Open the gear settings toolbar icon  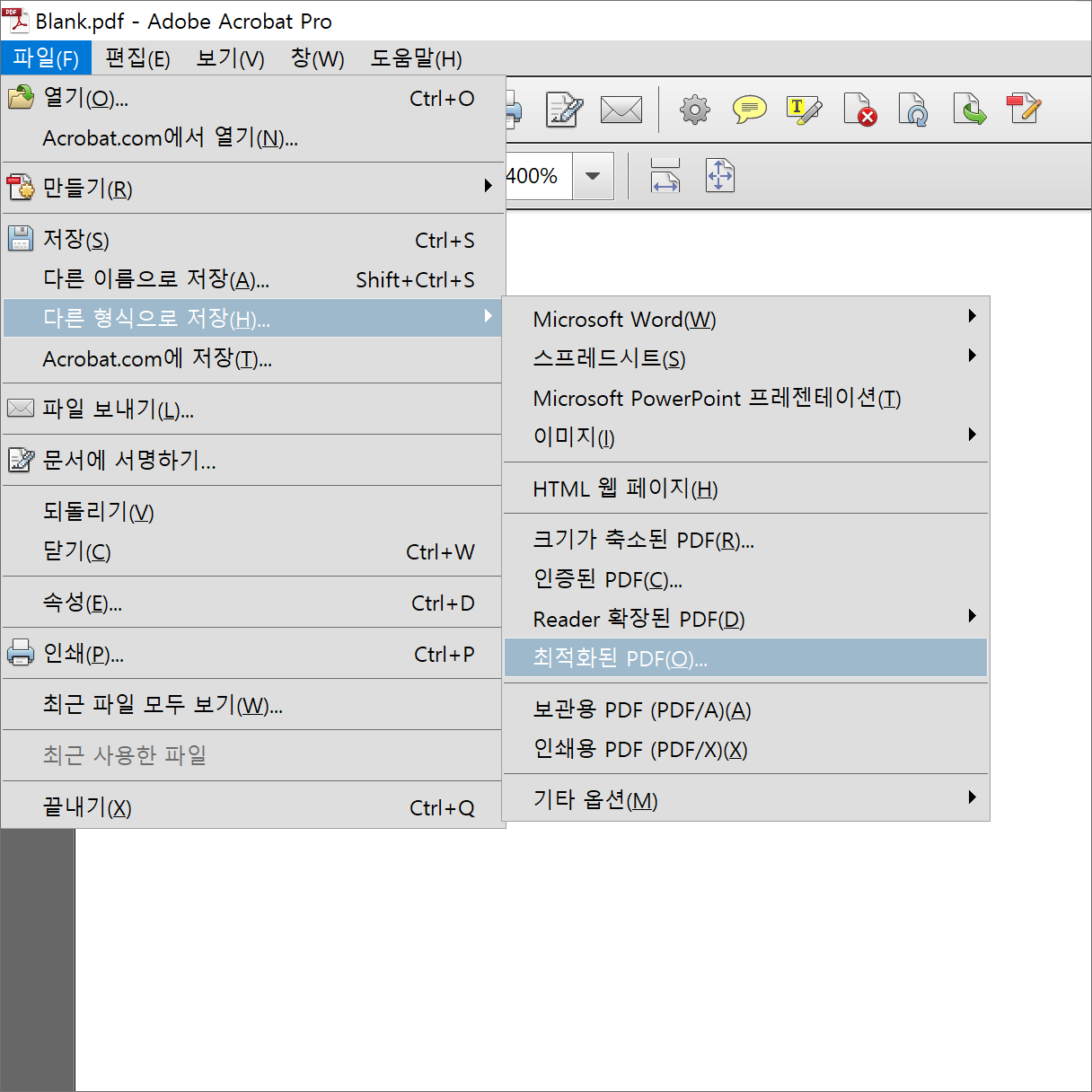click(694, 110)
